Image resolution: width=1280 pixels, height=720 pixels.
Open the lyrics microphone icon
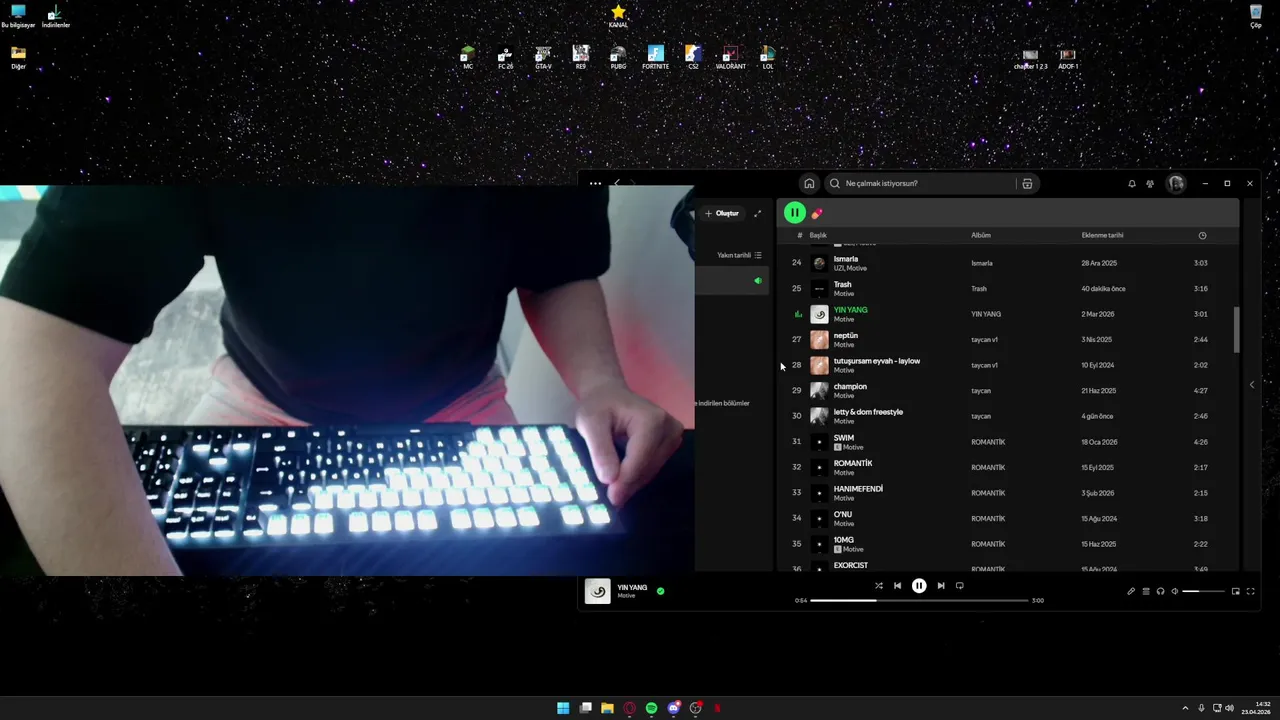coord(1131,591)
